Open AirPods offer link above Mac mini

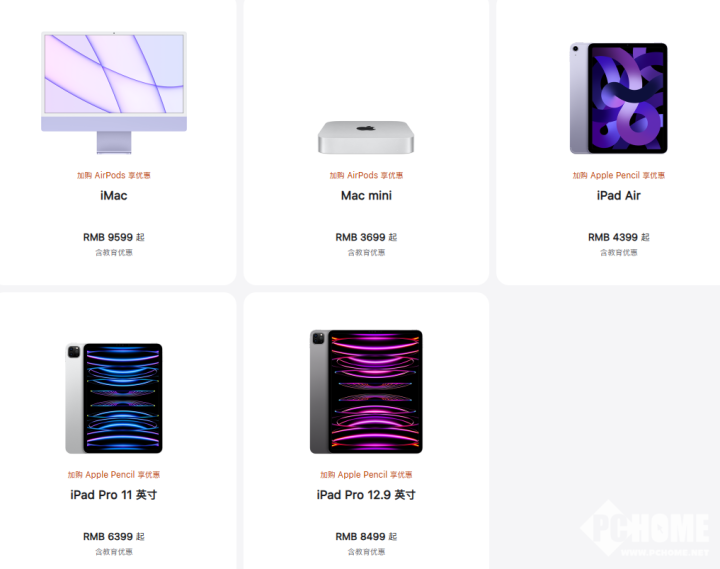click(x=366, y=175)
